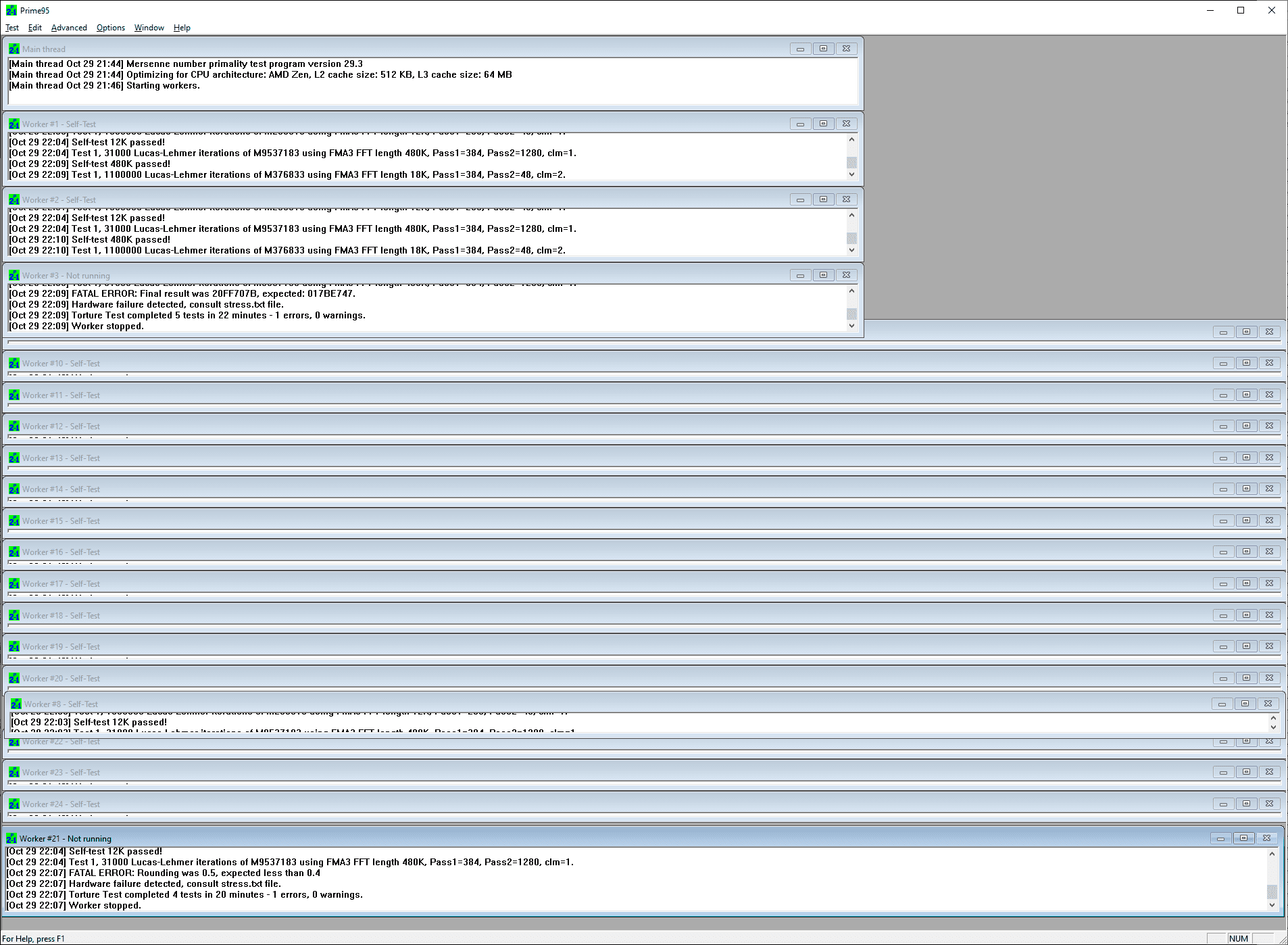Close the Worker #17 child window

[x=1269, y=583]
